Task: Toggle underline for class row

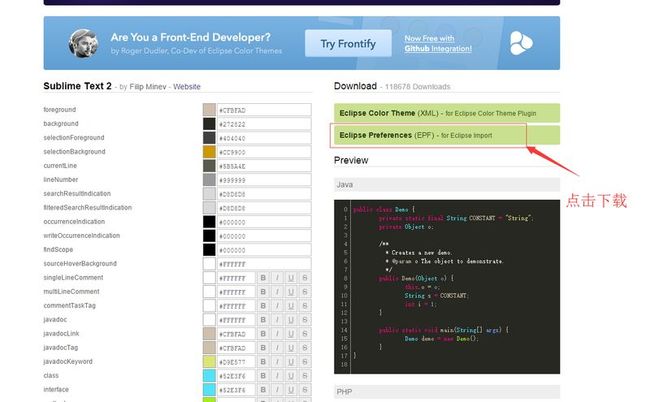Action: [x=291, y=376]
